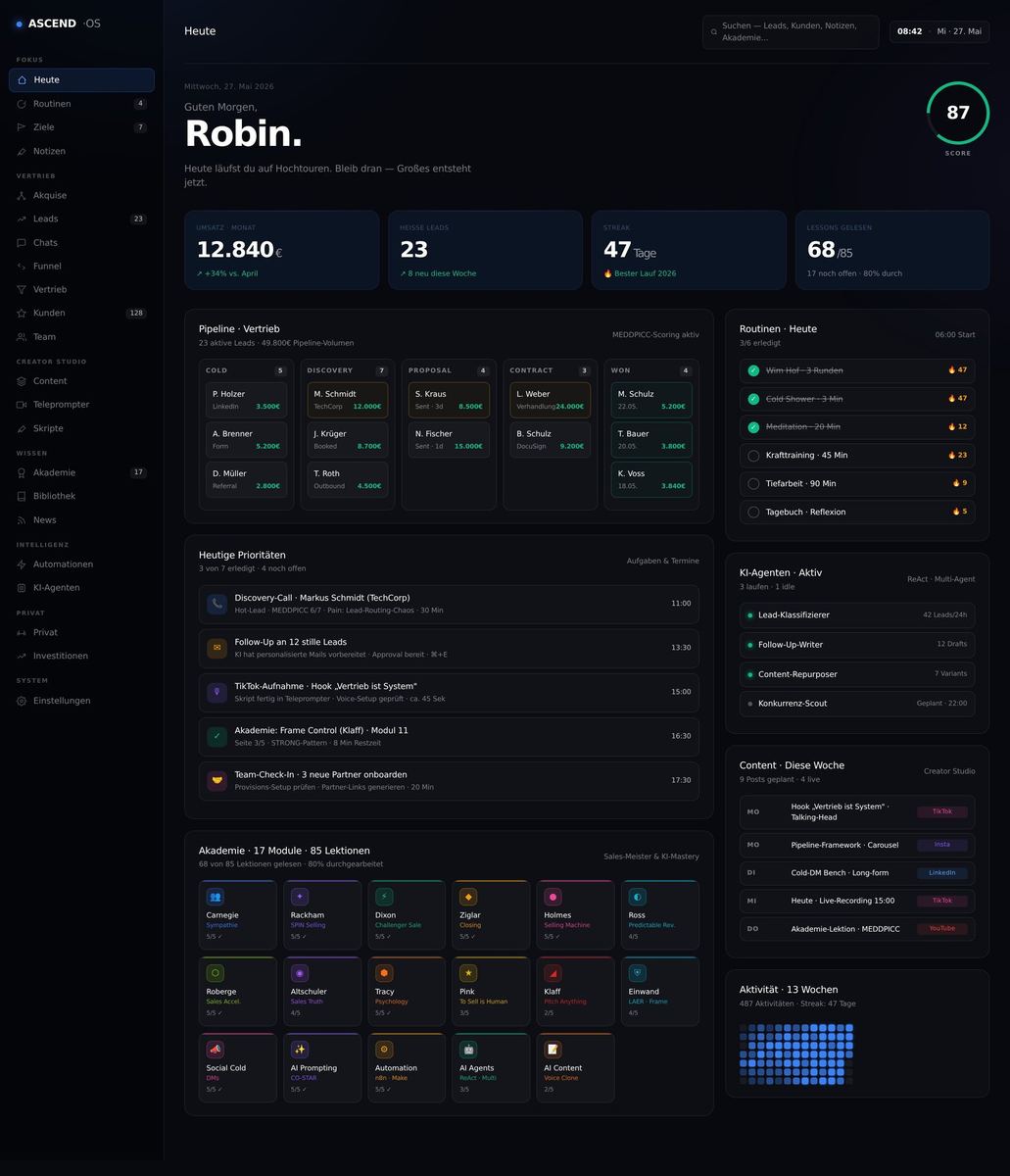
Task: Click the Team people icon
Action: tap(22, 336)
